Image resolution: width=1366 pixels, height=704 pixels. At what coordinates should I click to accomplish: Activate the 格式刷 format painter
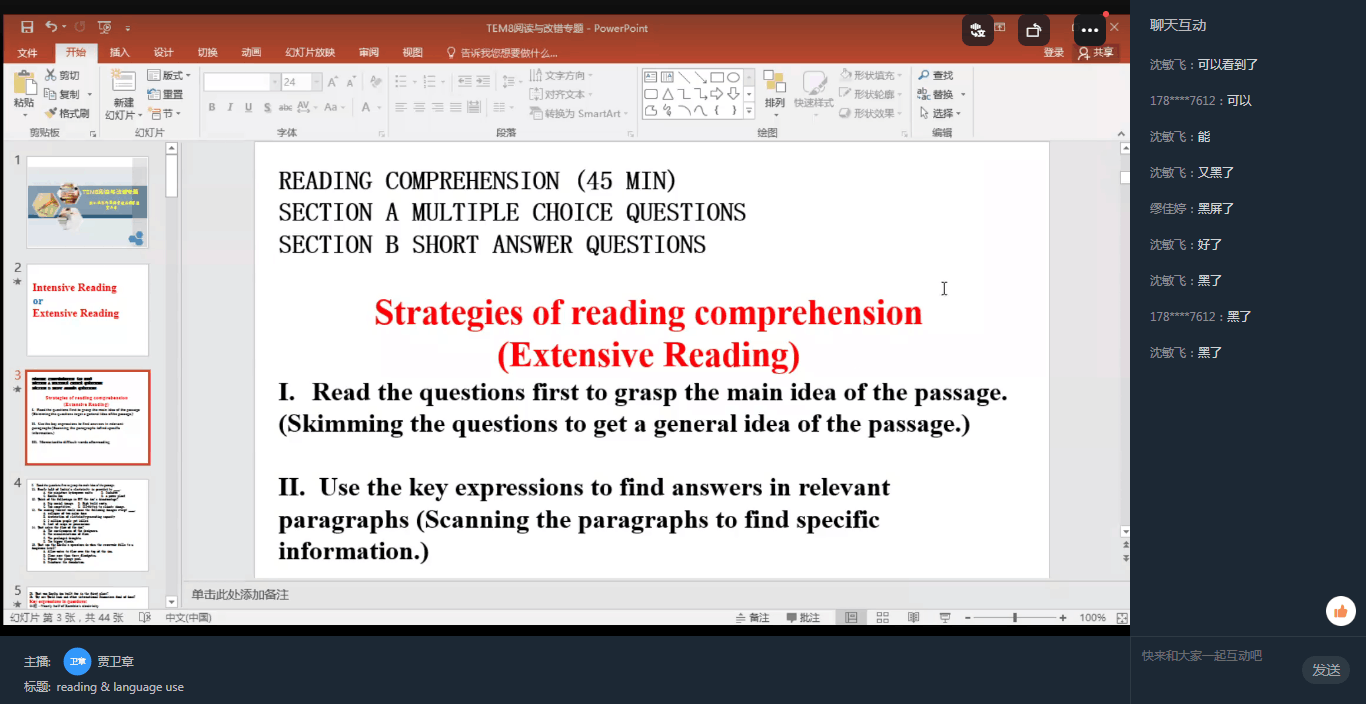click(67, 113)
